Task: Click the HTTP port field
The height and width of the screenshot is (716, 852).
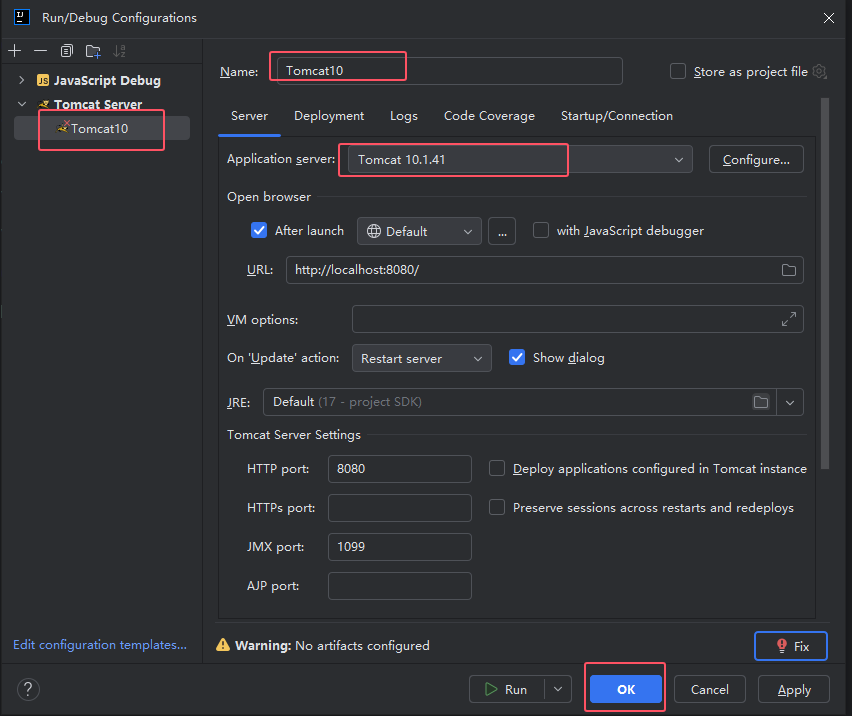Action: tap(399, 469)
